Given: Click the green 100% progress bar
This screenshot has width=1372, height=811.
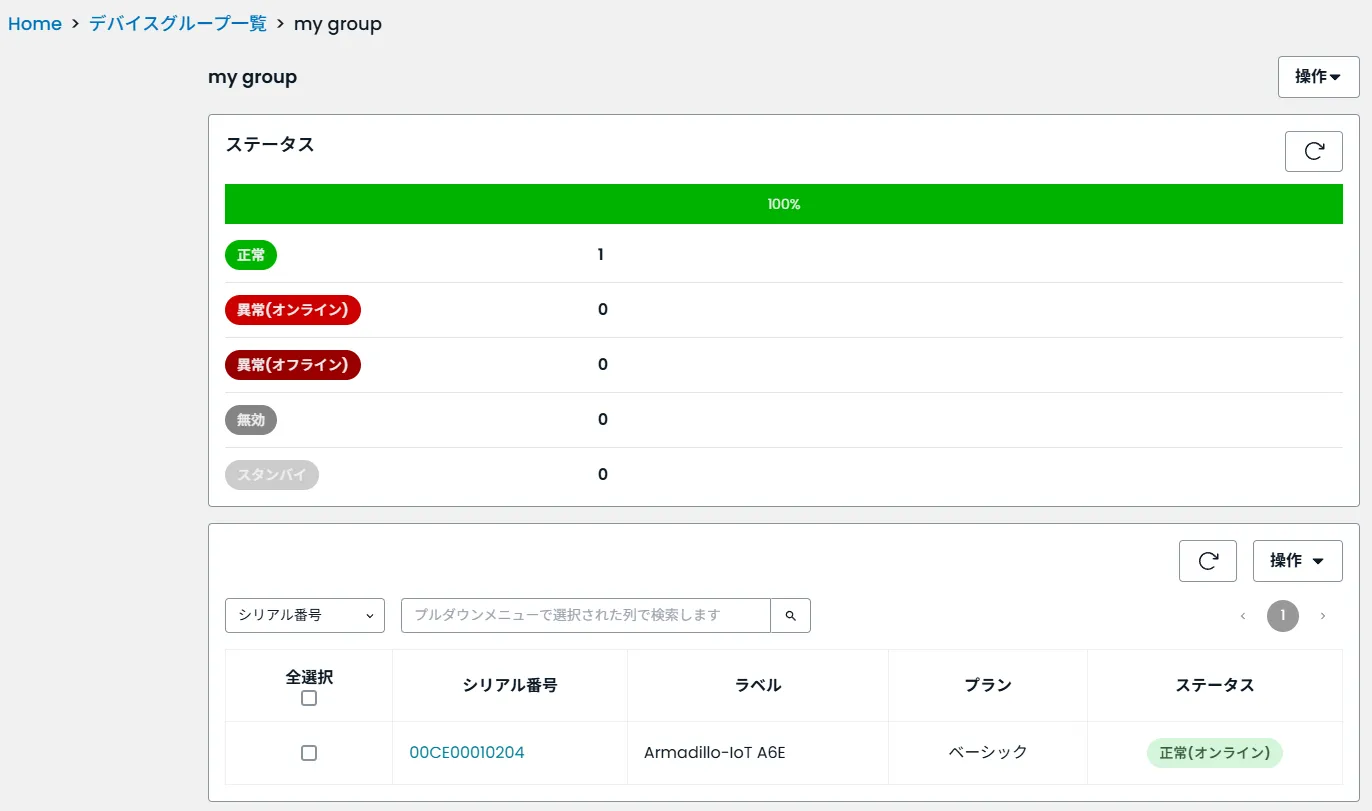Looking at the screenshot, I should tap(784, 203).
